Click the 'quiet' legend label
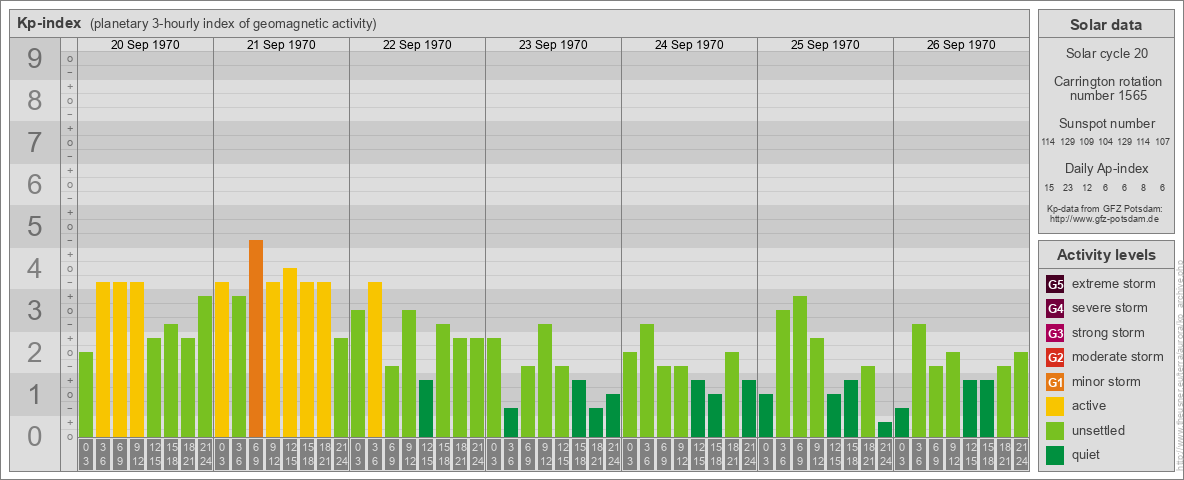Viewport: 1184px width, 480px height. 1088,455
